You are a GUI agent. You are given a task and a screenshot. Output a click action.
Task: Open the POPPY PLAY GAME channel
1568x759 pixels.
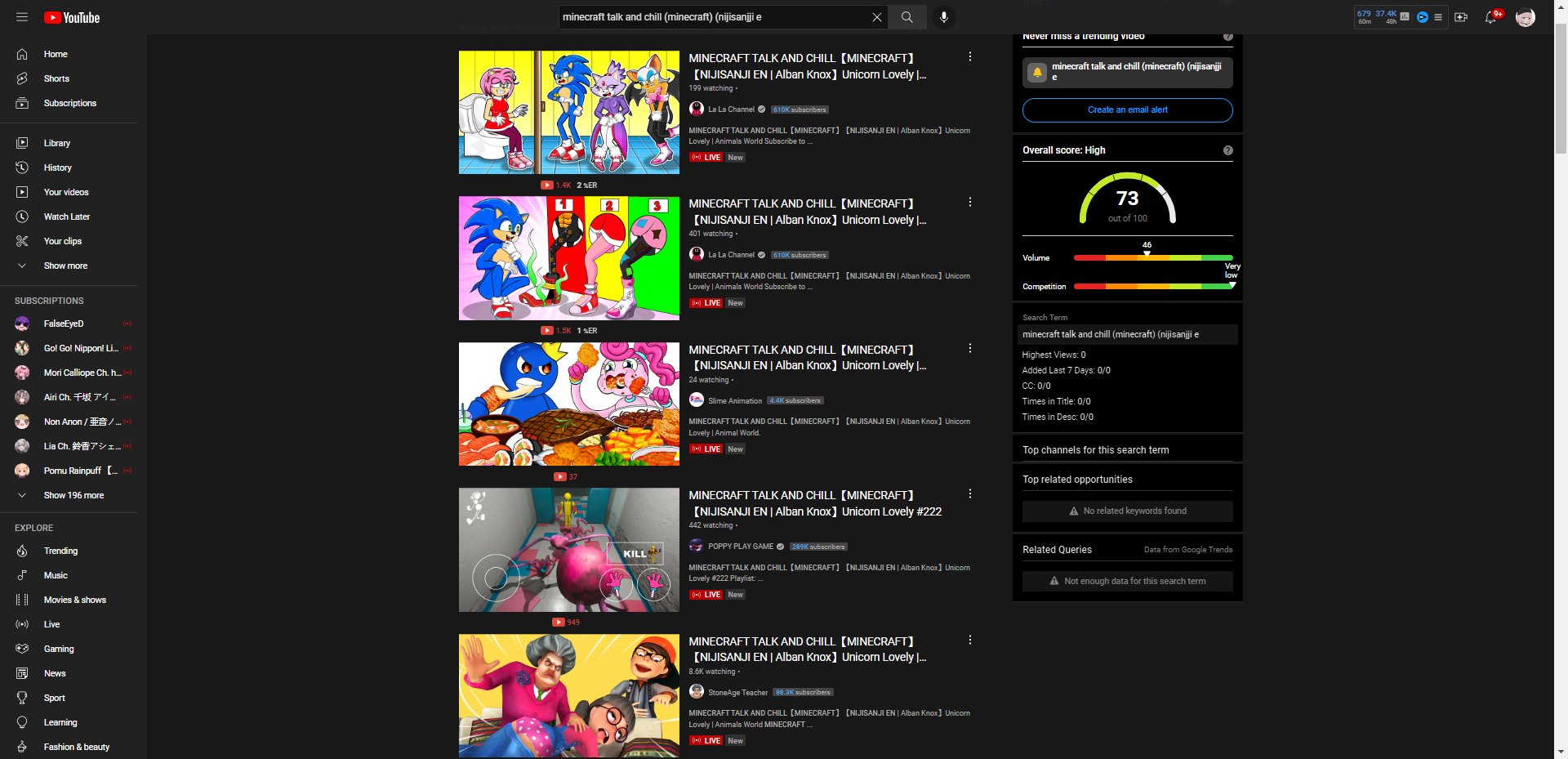point(741,547)
